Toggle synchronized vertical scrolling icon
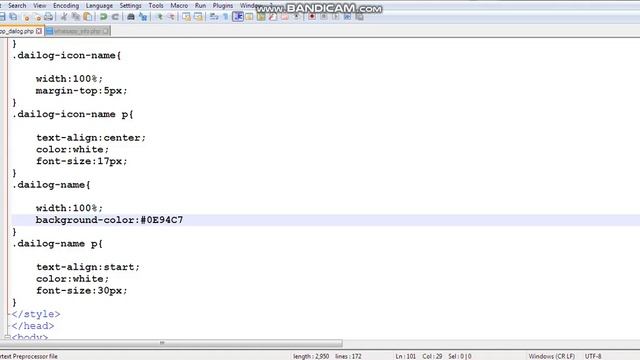Image resolution: width=640 pixels, height=360 pixels. point(187,17)
